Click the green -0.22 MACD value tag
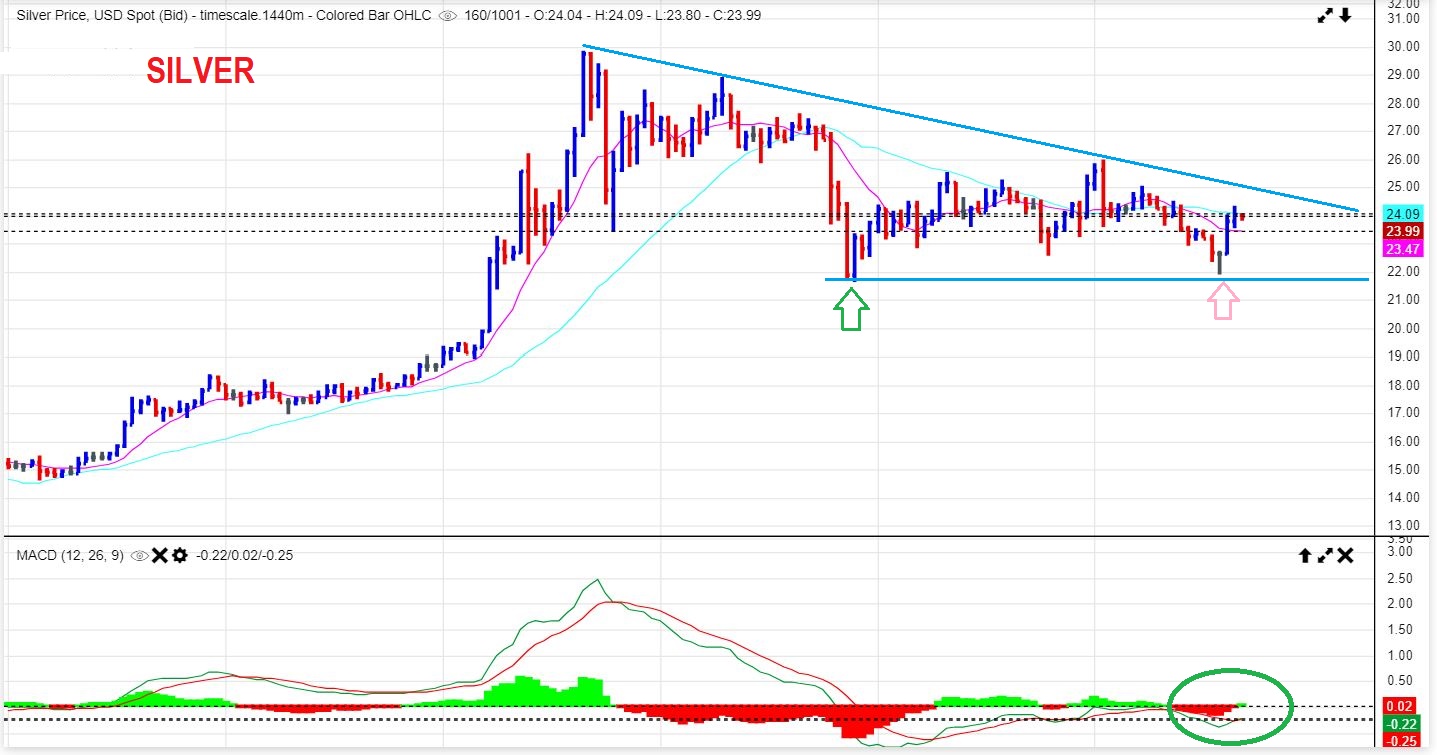 click(x=1402, y=723)
